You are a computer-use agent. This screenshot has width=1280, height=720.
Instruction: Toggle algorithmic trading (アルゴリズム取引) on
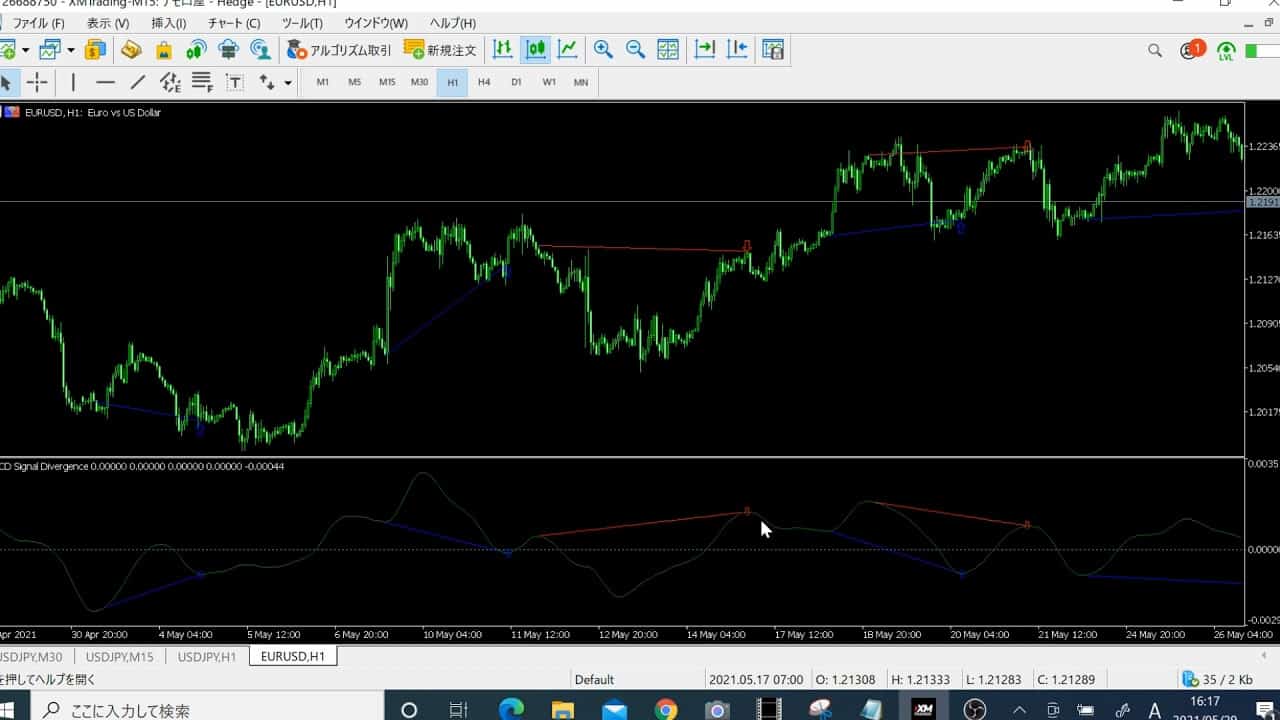(339, 49)
